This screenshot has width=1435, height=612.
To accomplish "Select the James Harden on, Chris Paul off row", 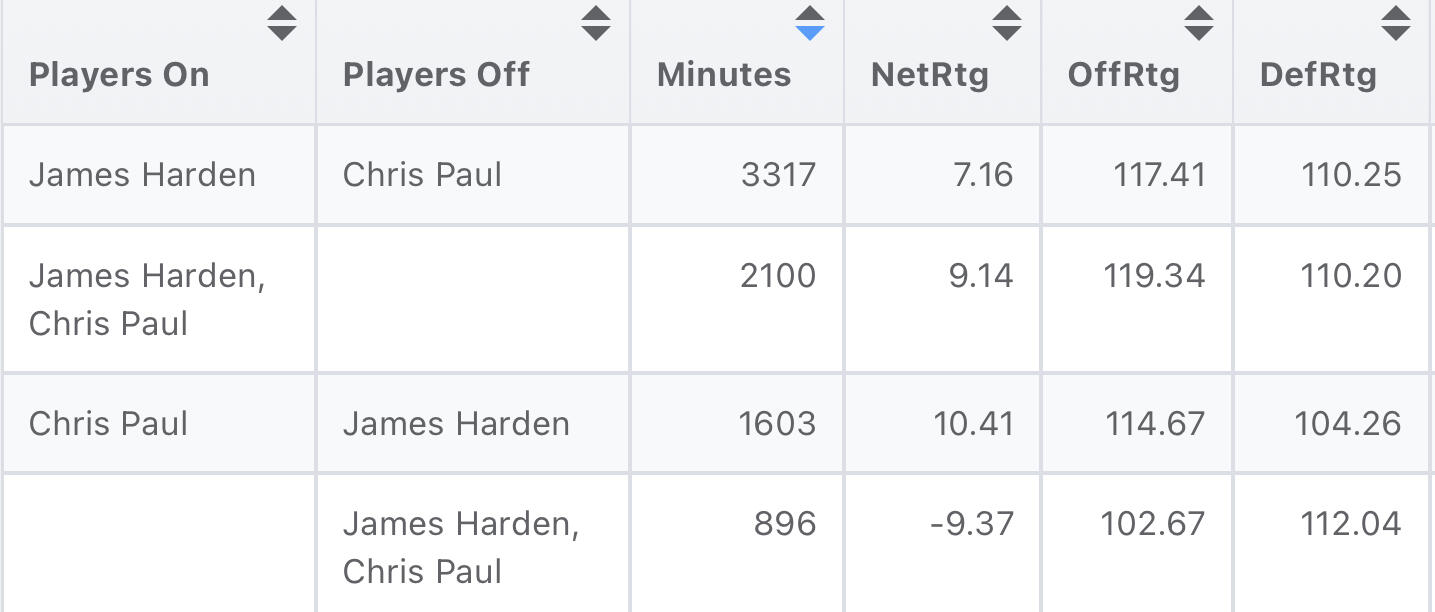I will 142,175.
